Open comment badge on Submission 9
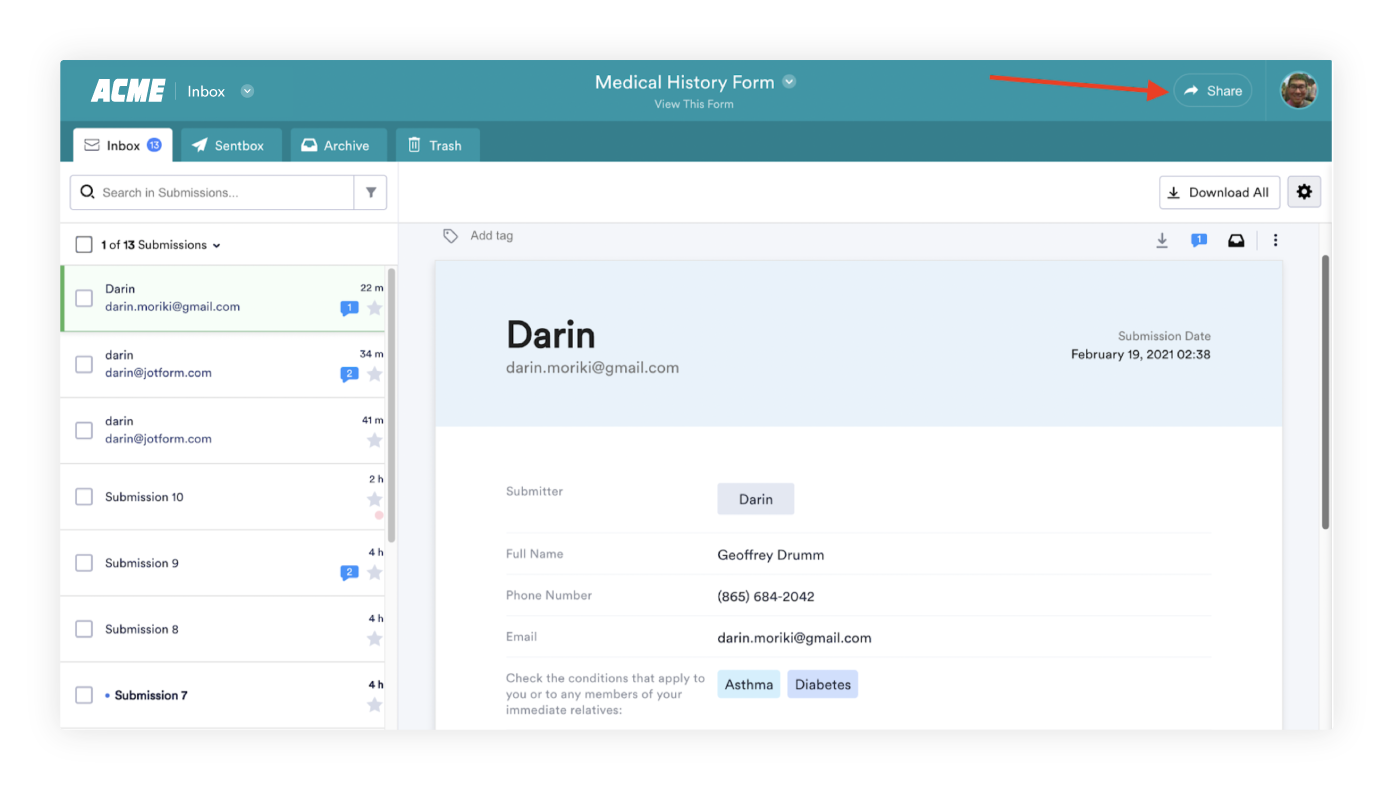 (349, 573)
